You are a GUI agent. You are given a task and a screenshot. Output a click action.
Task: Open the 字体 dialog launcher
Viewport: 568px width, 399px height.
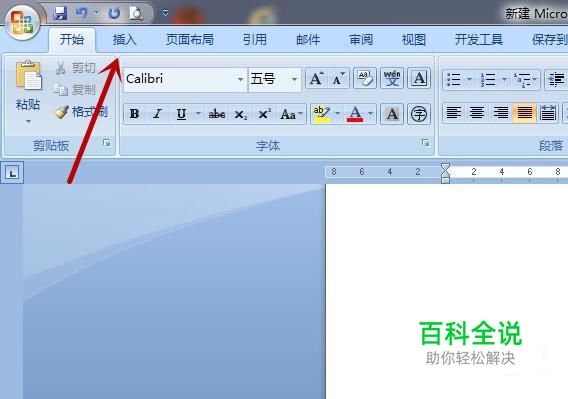coord(426,143)
